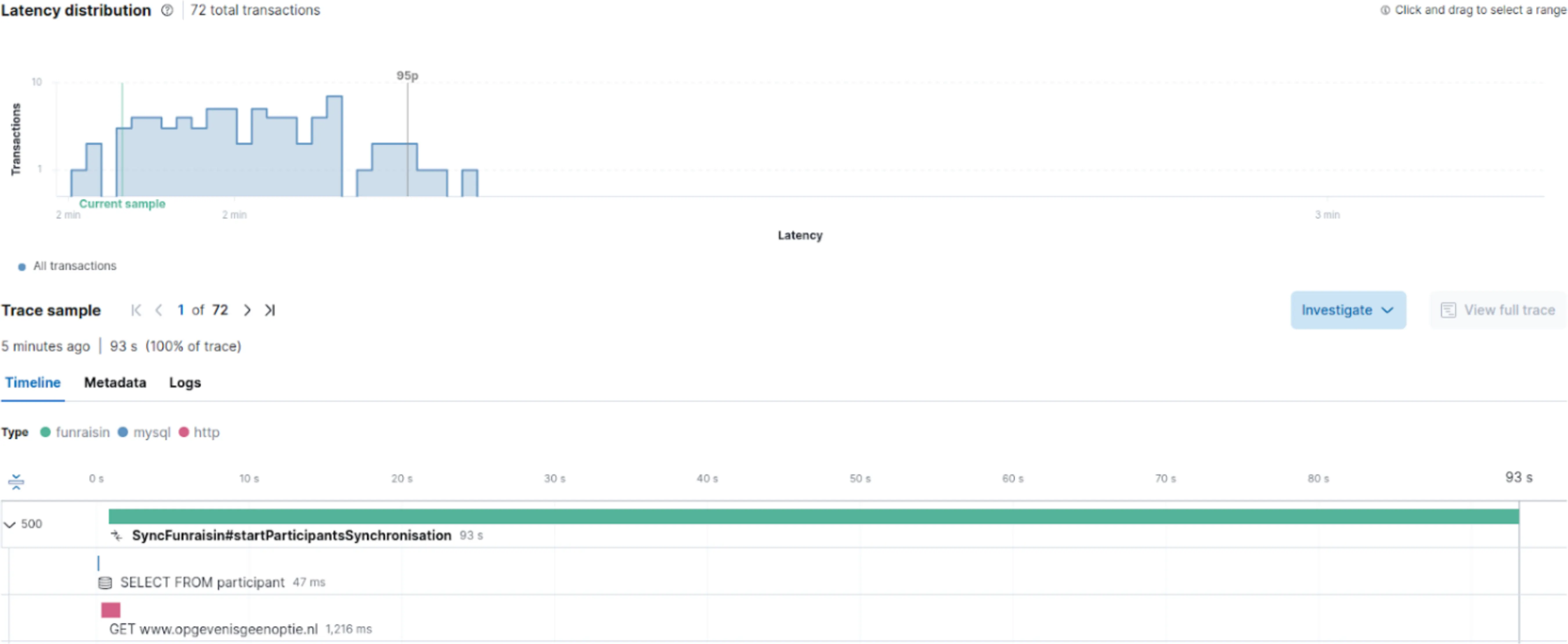Go to the next trace sample

[x=247, y=311]
